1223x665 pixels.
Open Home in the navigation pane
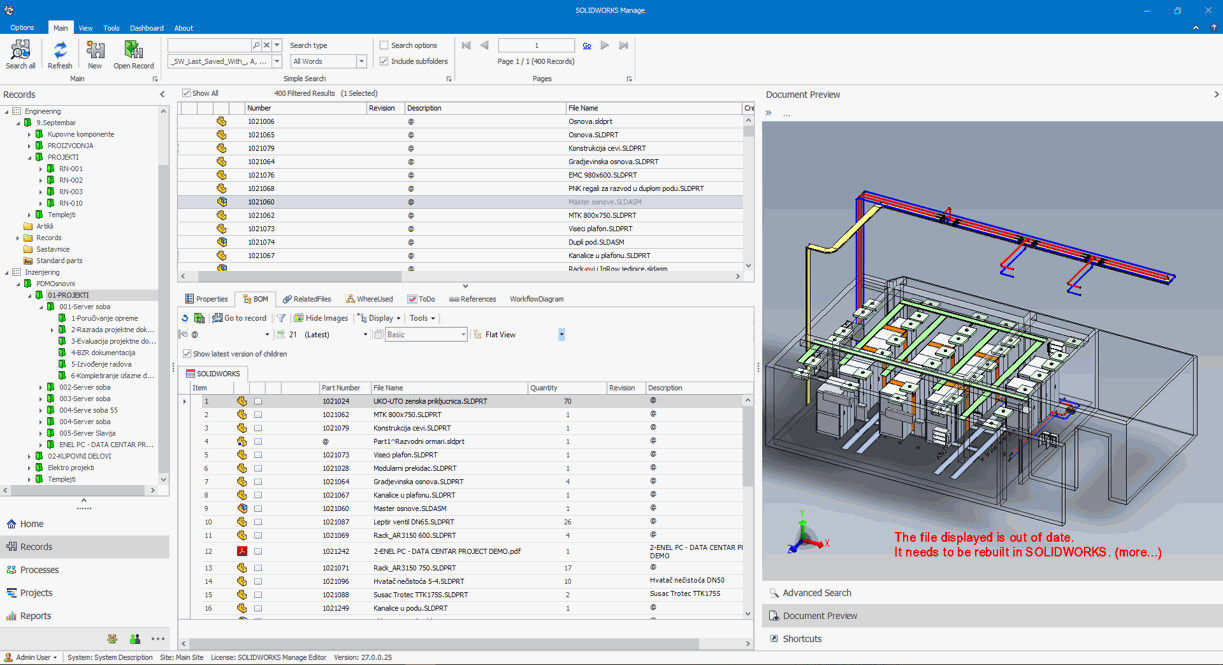[32, 524]
